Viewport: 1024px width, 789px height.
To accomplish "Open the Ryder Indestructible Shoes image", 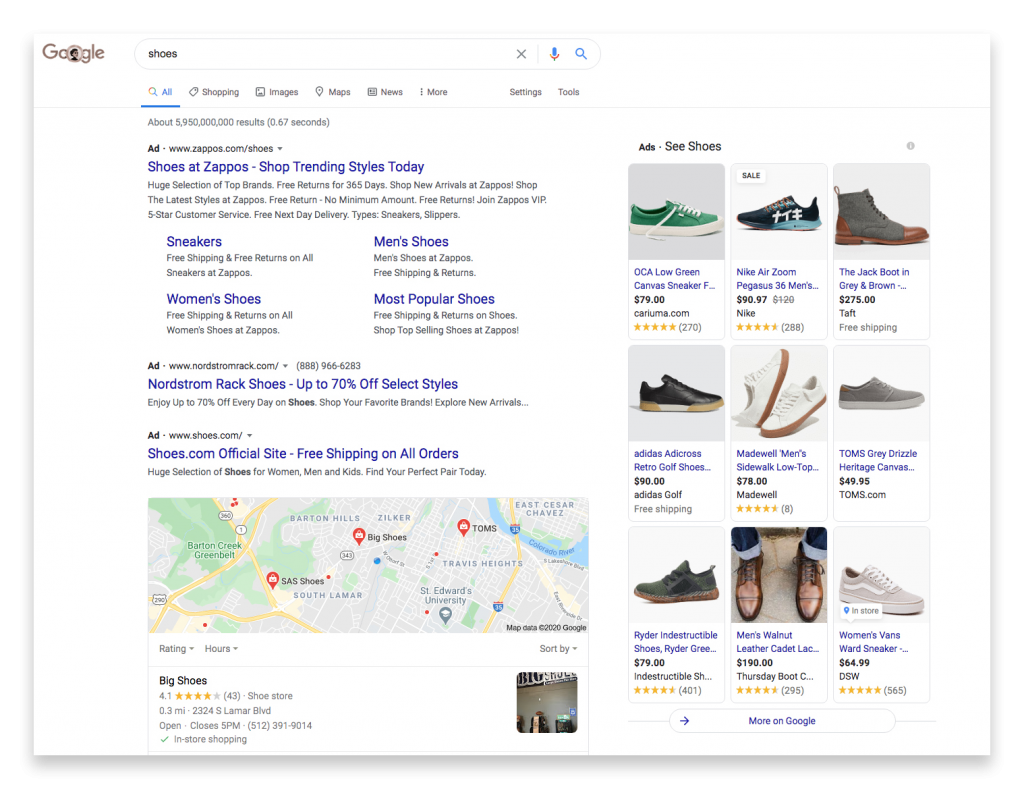I will click(676, 575).
